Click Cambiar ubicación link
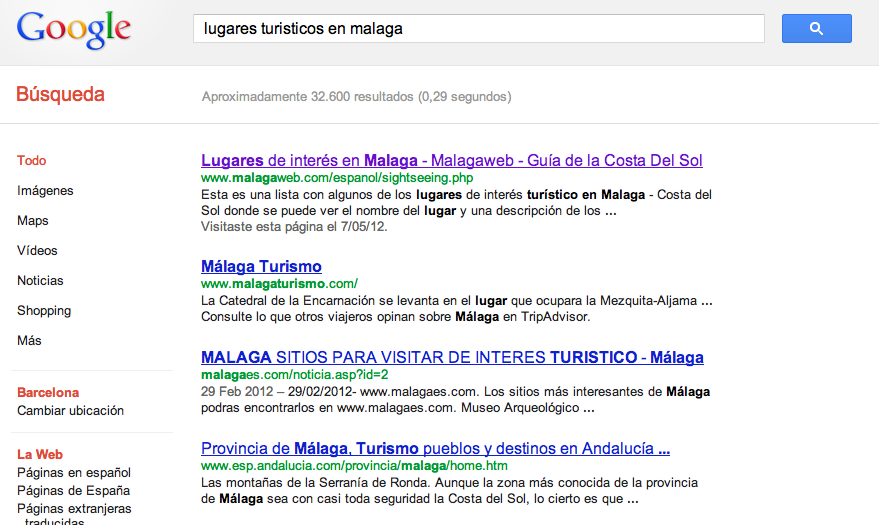 pyautogui.click(x=70, y=411)
